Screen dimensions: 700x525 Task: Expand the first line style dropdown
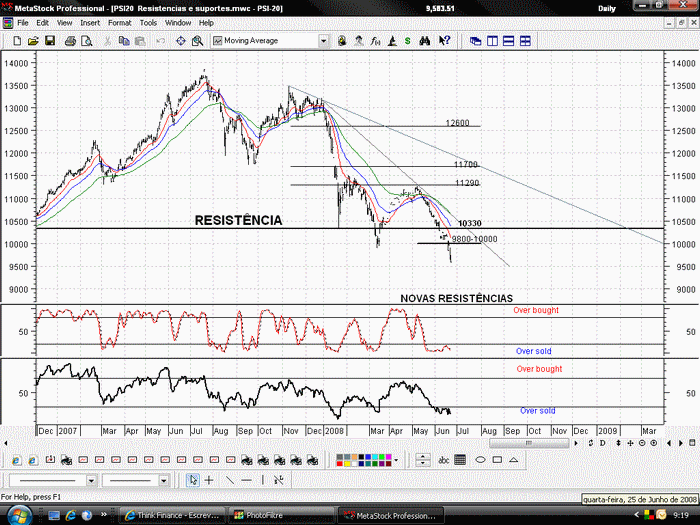point(91,480)
